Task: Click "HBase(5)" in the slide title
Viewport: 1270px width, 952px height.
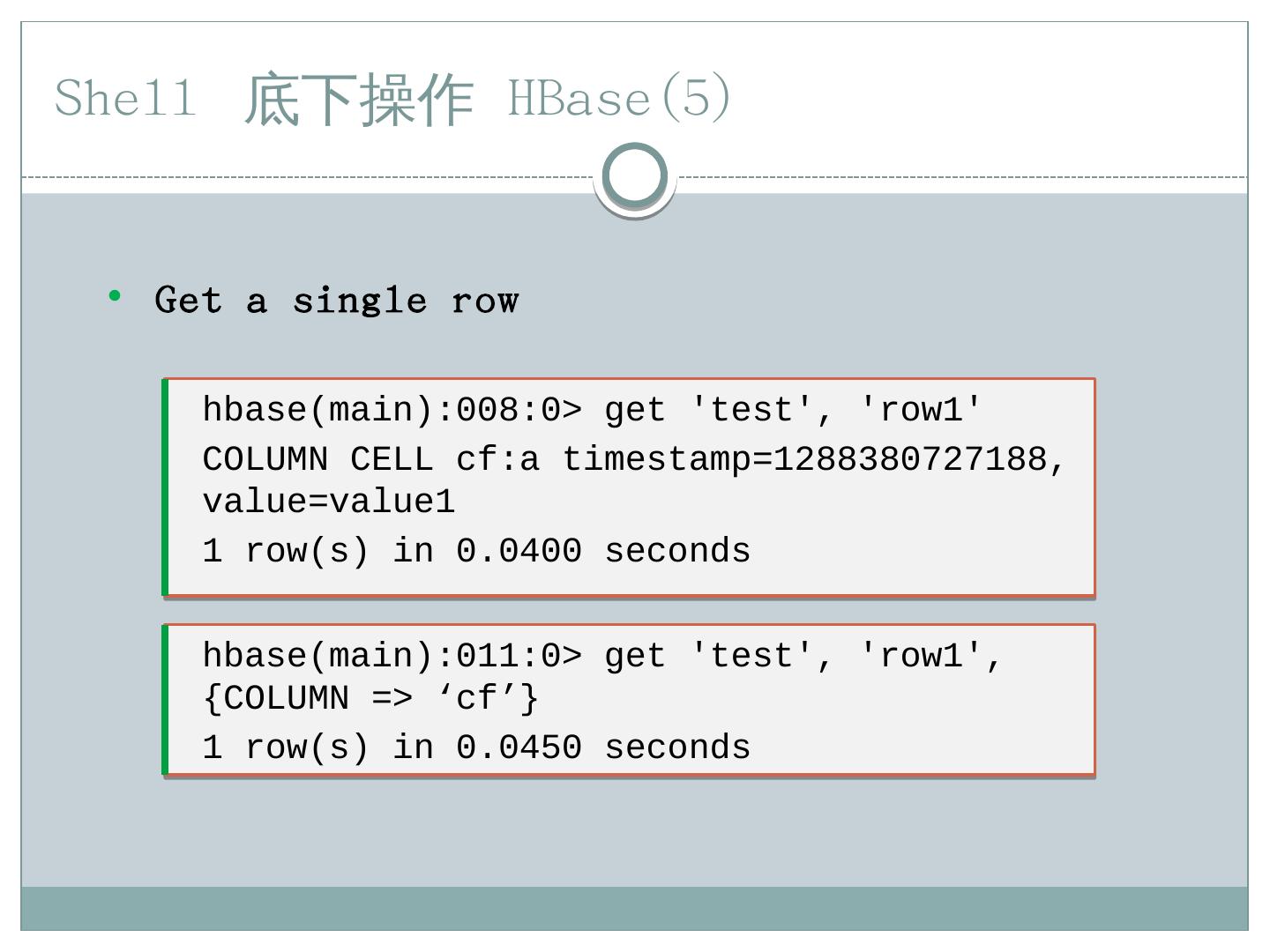Action: [x=619, y=97]
